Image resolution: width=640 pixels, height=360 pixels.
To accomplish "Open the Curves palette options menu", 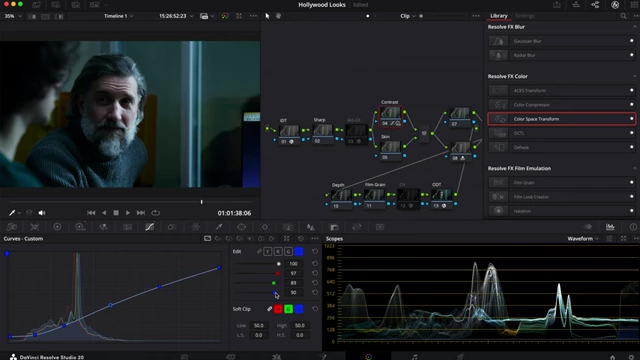I will point(315,239).
